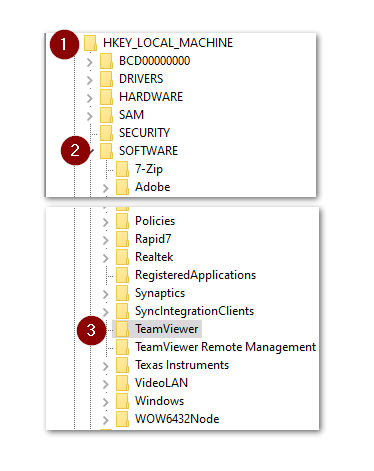Expand the BCD00000000 key
The image size is (374, 471).
point(89,62)
